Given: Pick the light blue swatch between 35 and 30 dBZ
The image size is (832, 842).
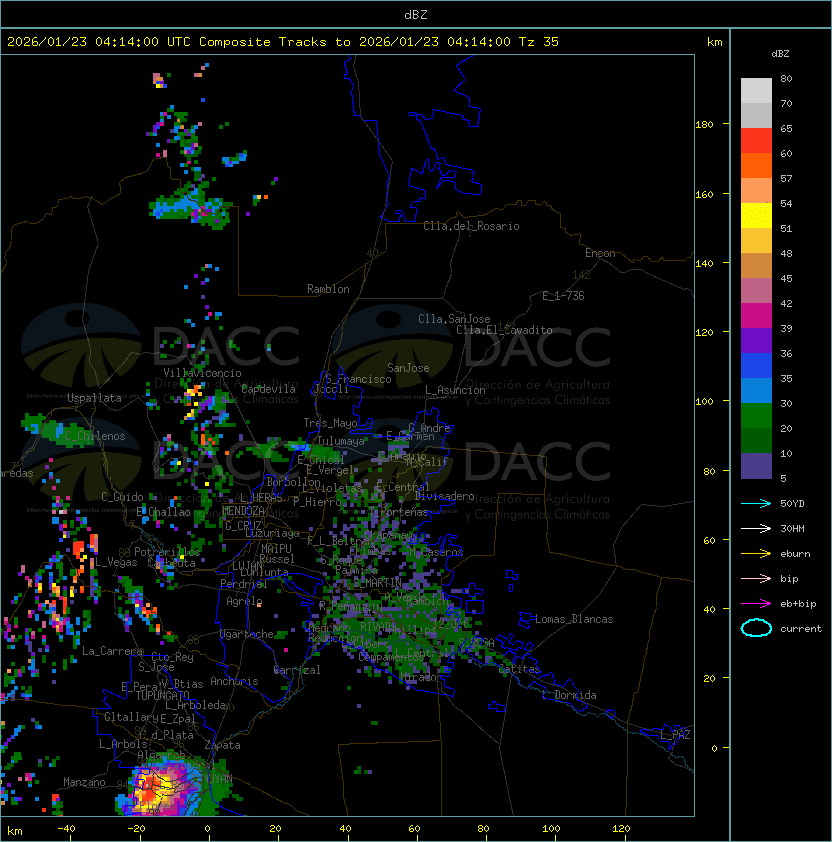Looking at the screenshot, I should click(x=756, y=390).
